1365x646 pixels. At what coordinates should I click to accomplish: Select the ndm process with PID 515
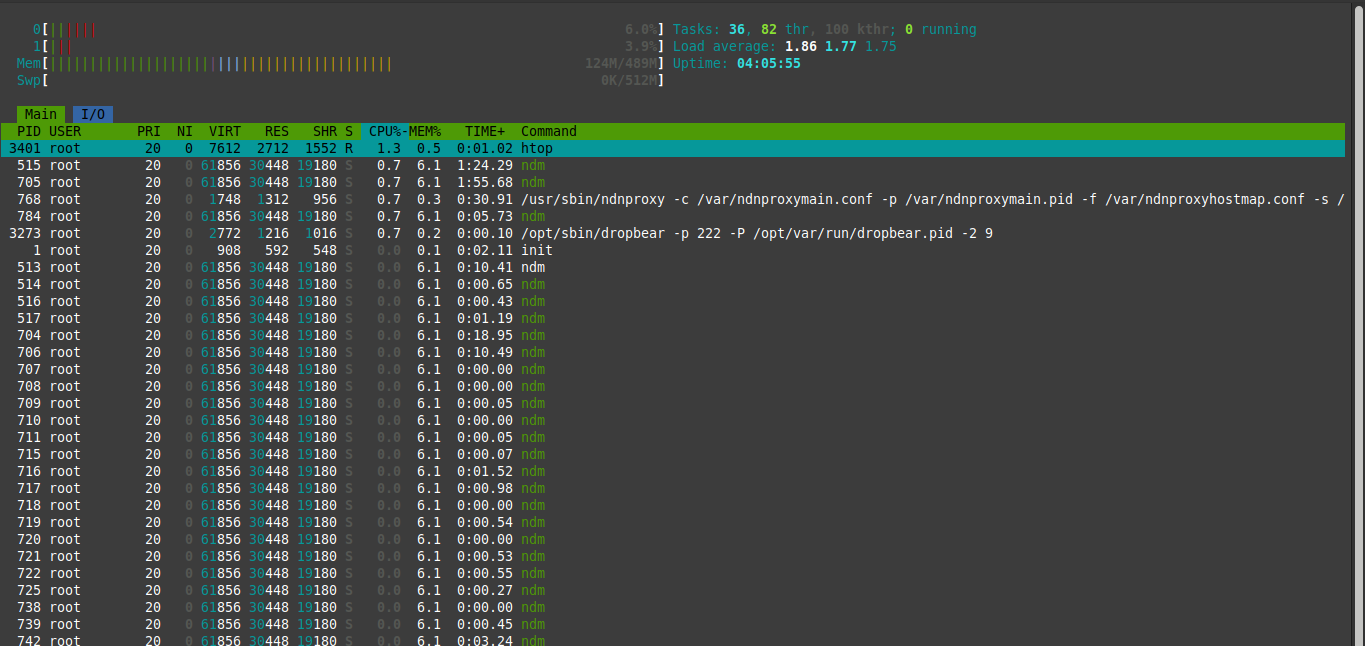click(673, 165)
